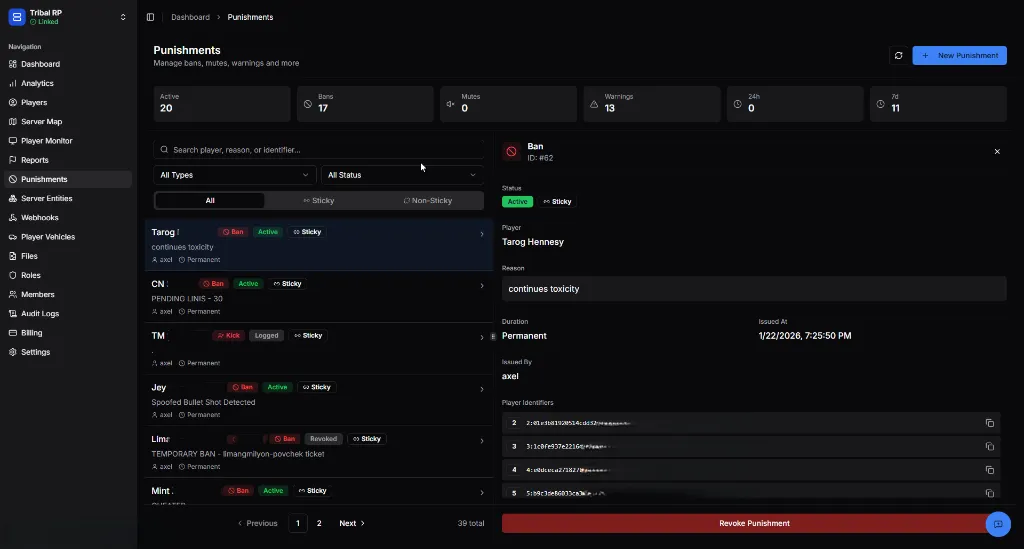Click the Settings gear icon in sidebar
The image size is (1024, 549).
click(x=12, y=352)
